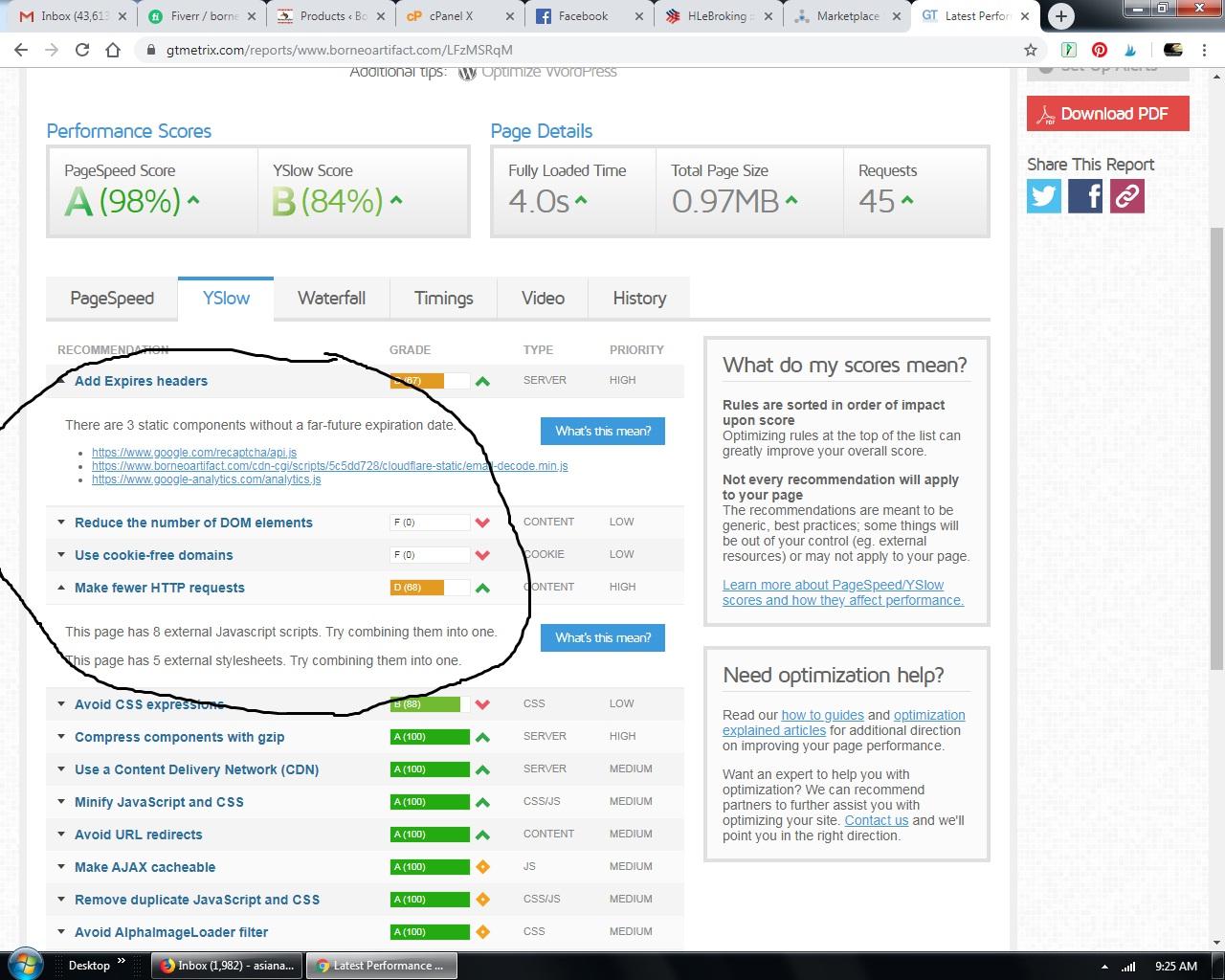Click the address bar URL field
1225x980 pixels.
coord(574,50)
